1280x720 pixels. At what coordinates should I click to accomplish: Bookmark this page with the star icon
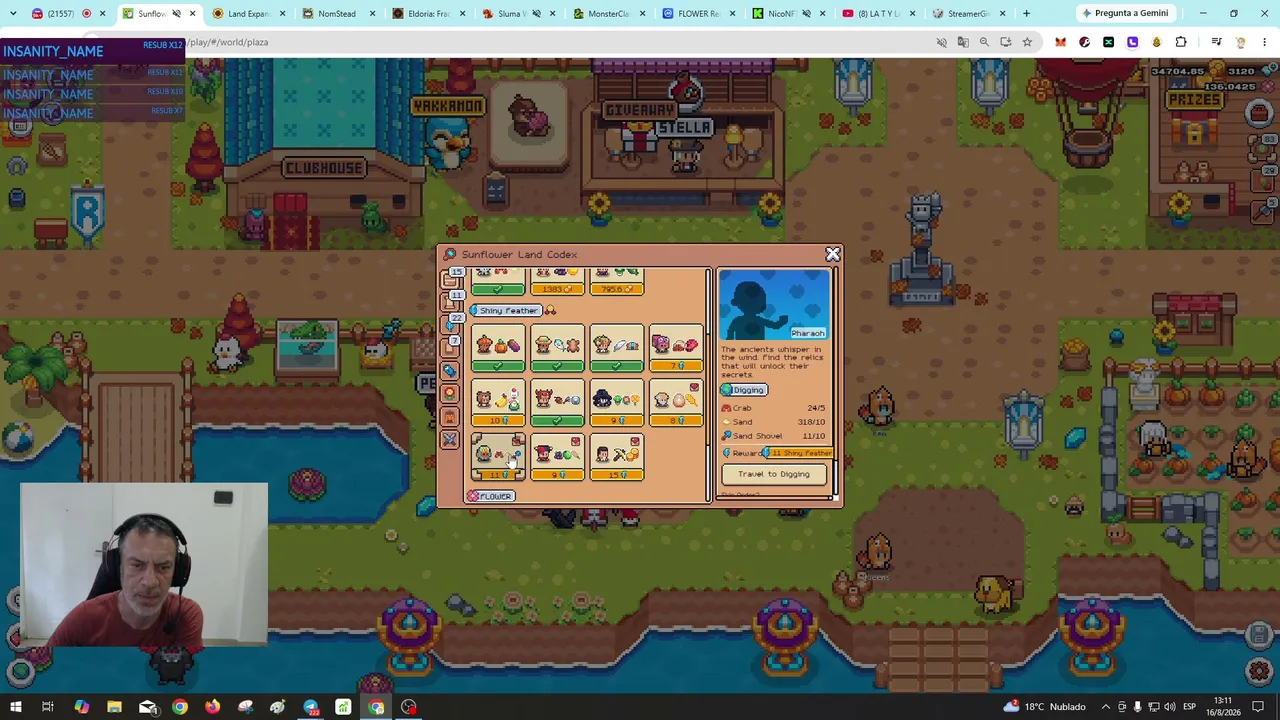1027,42
